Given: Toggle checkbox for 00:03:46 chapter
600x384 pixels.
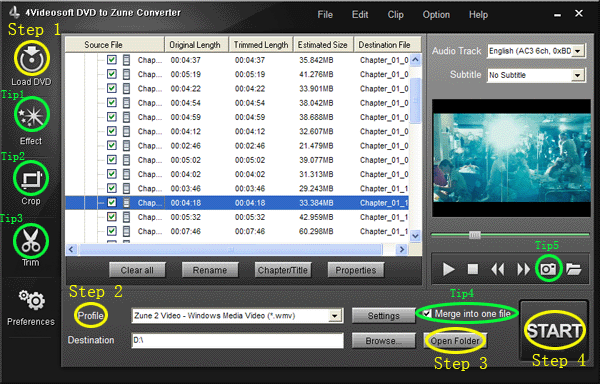Looking at the screenshot, I should click(112, 188).
